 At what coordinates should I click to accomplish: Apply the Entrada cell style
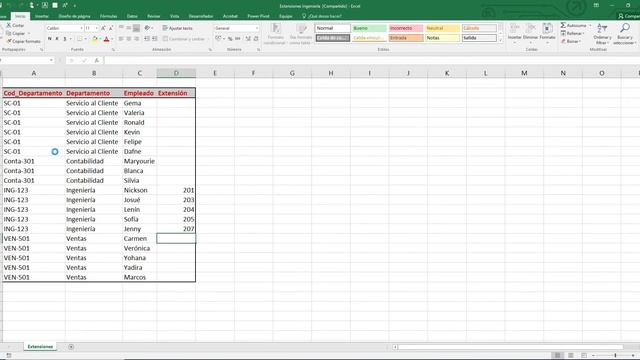click(x=406, y=38)
